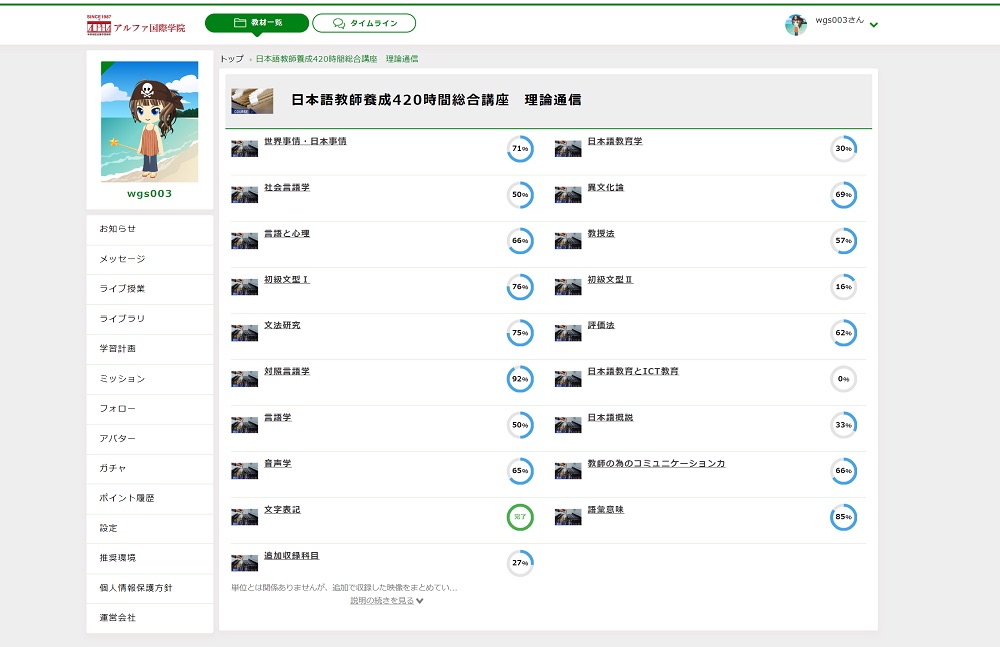Expand the wgs003さん account dropdown arrow
This screenshot has height=647, width=1000.
874,25
